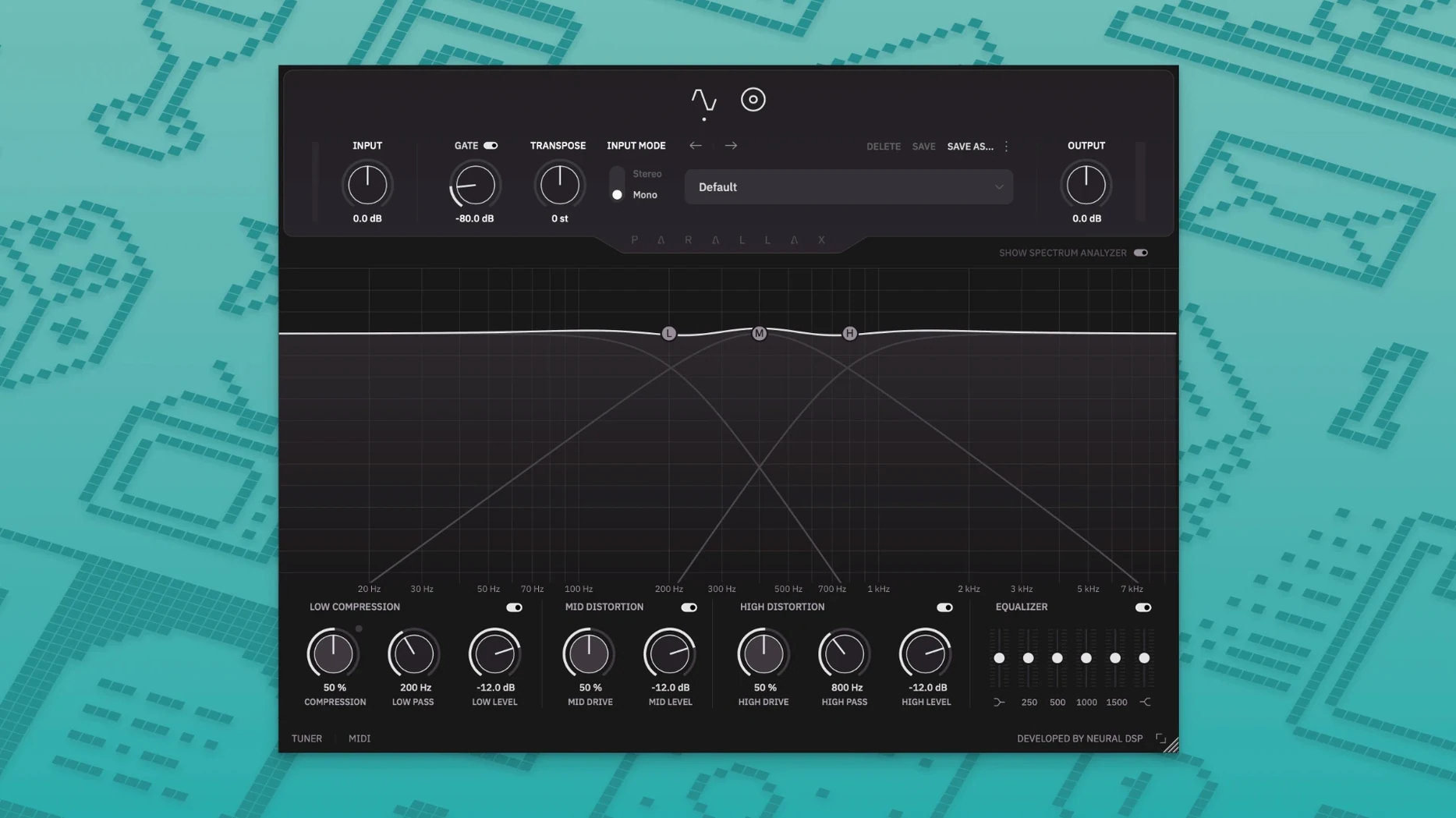The width and height of the screenshot is (1456, 818).
Task: Click the equalizer low shelf icon
Action: (999, 703)
